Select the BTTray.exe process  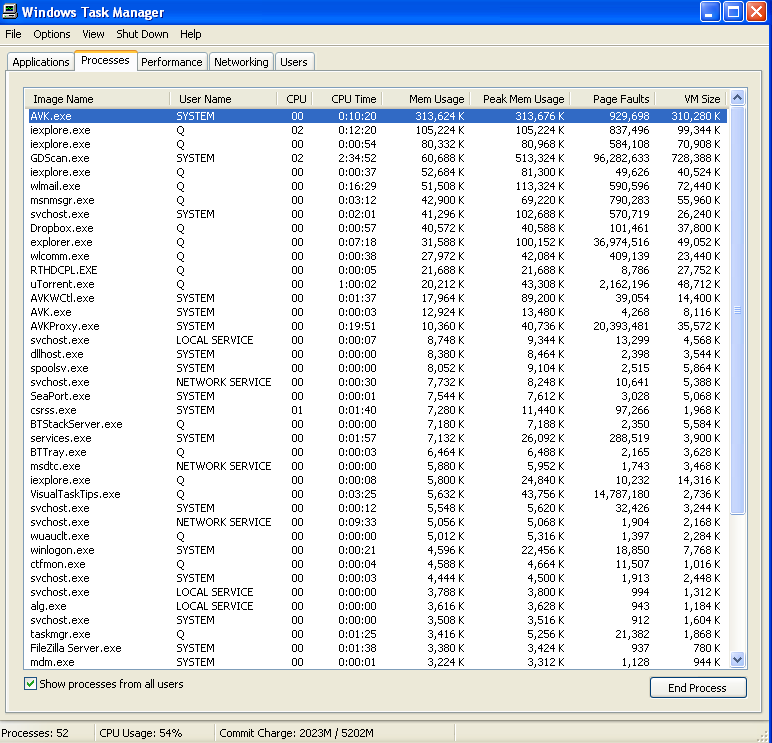pyautogui.click(x=377, y=452)
